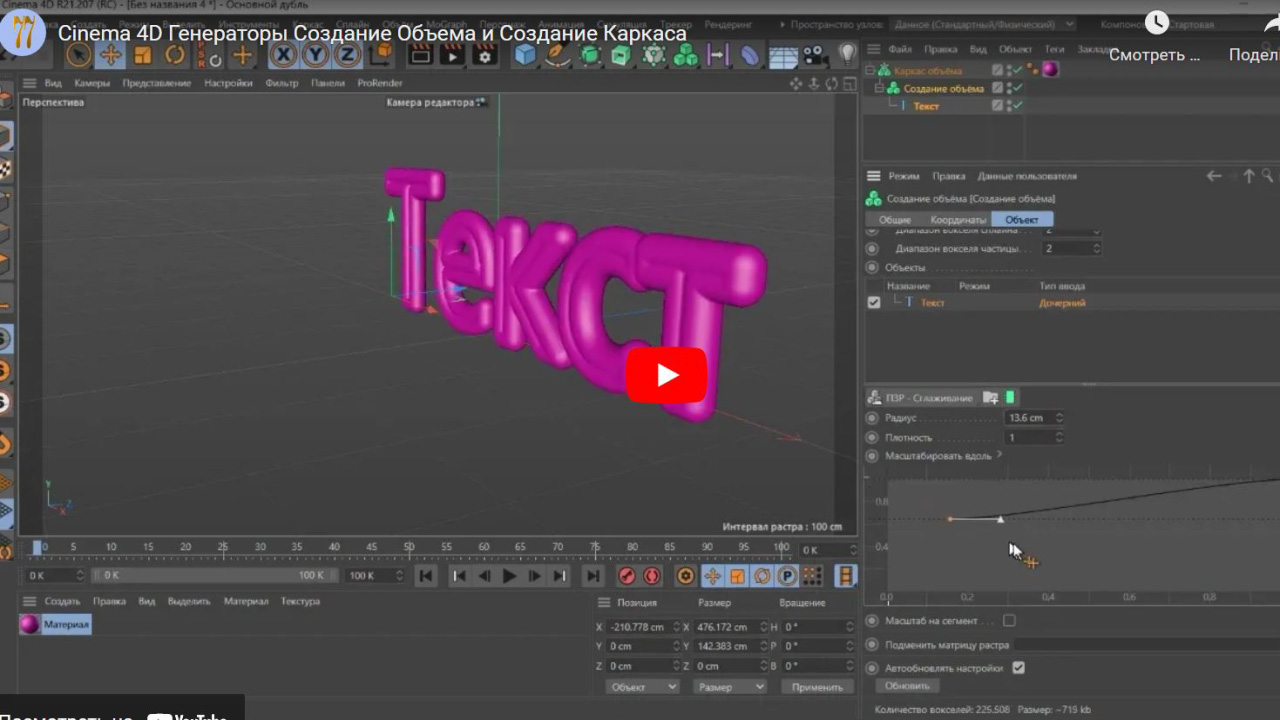Click render view clapperboard icon
This screenshot has width=1280, height=720.
[x=421, y=56]
